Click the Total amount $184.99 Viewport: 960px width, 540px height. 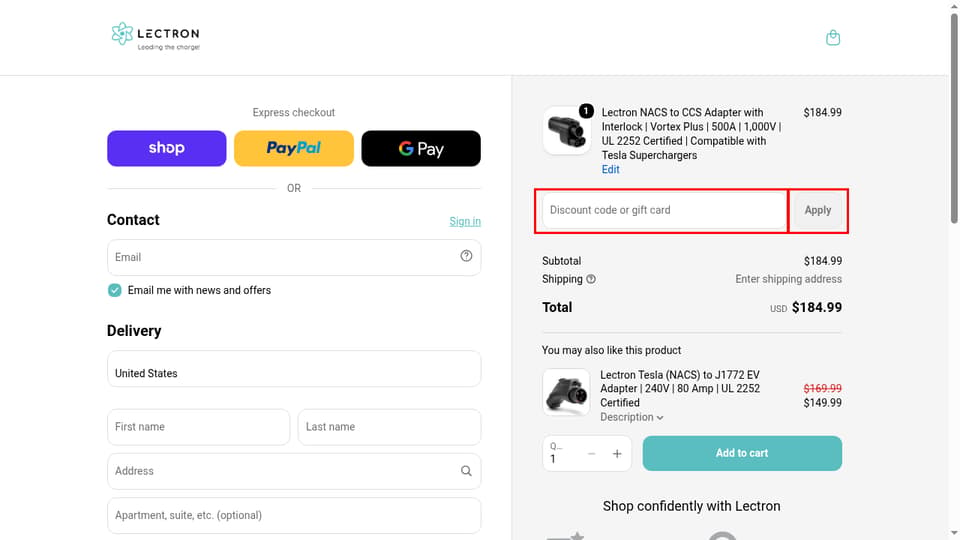(817, 307)
